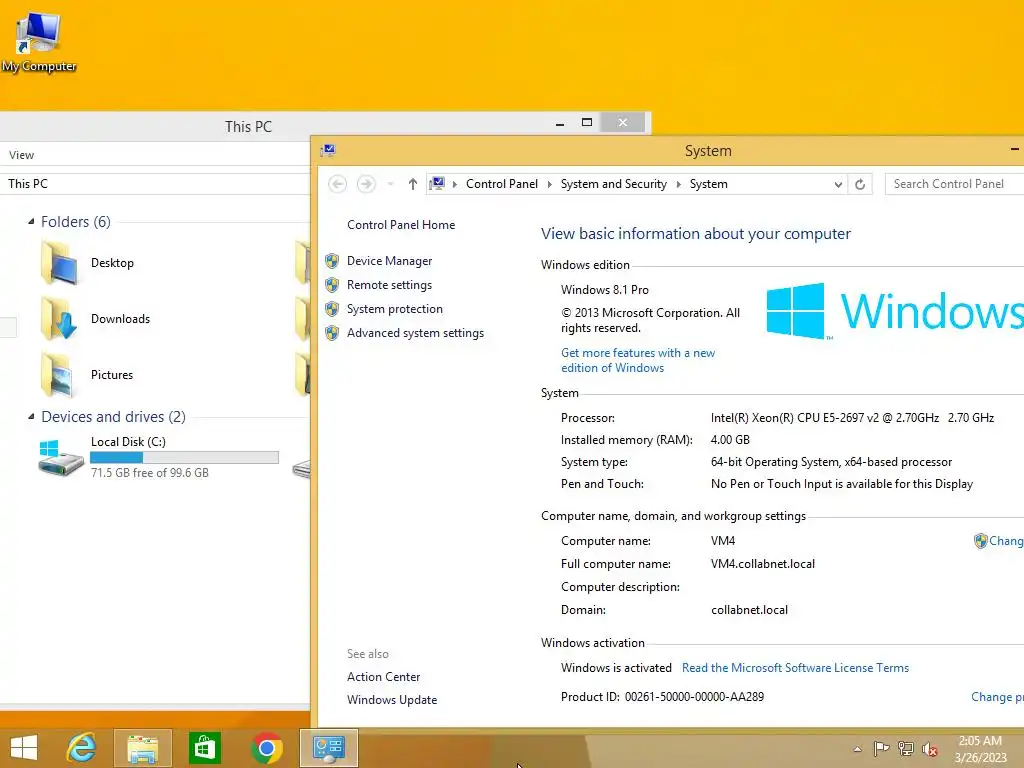Open the View tab in This PC
1024x768 pixels.
(22, 155)
